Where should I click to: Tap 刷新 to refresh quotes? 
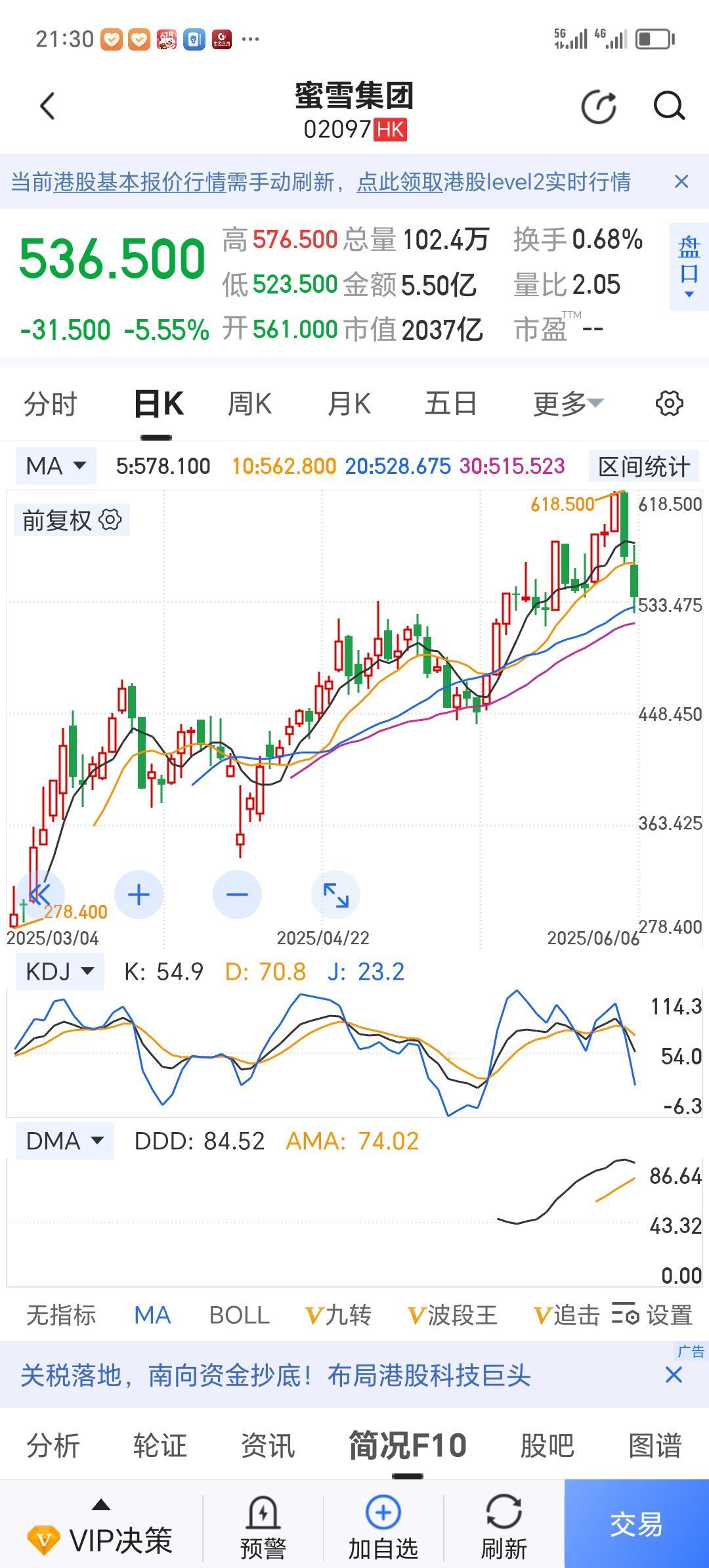504,1528
